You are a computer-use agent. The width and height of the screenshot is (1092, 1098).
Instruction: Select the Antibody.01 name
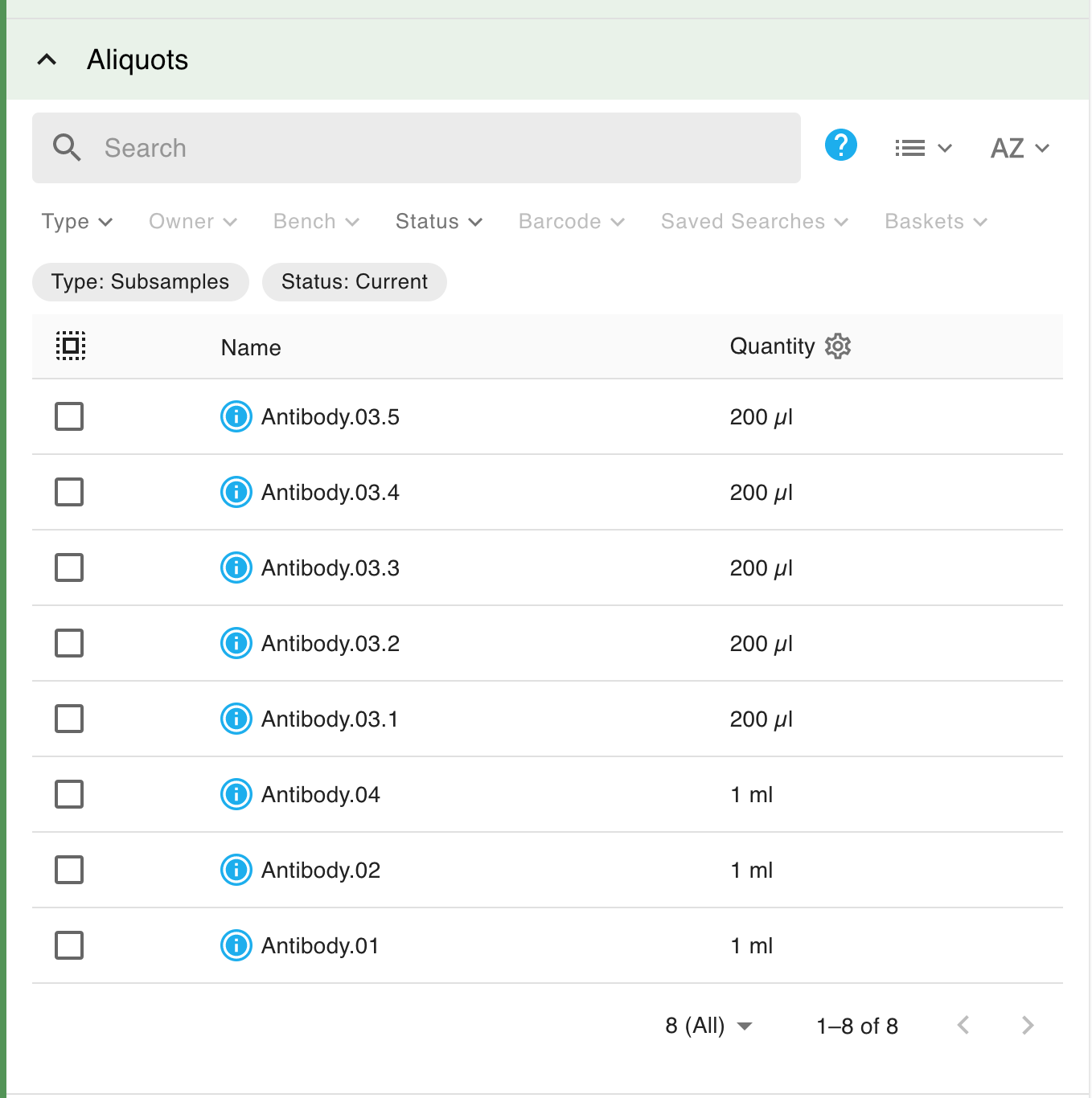click(x=320, y=946)
